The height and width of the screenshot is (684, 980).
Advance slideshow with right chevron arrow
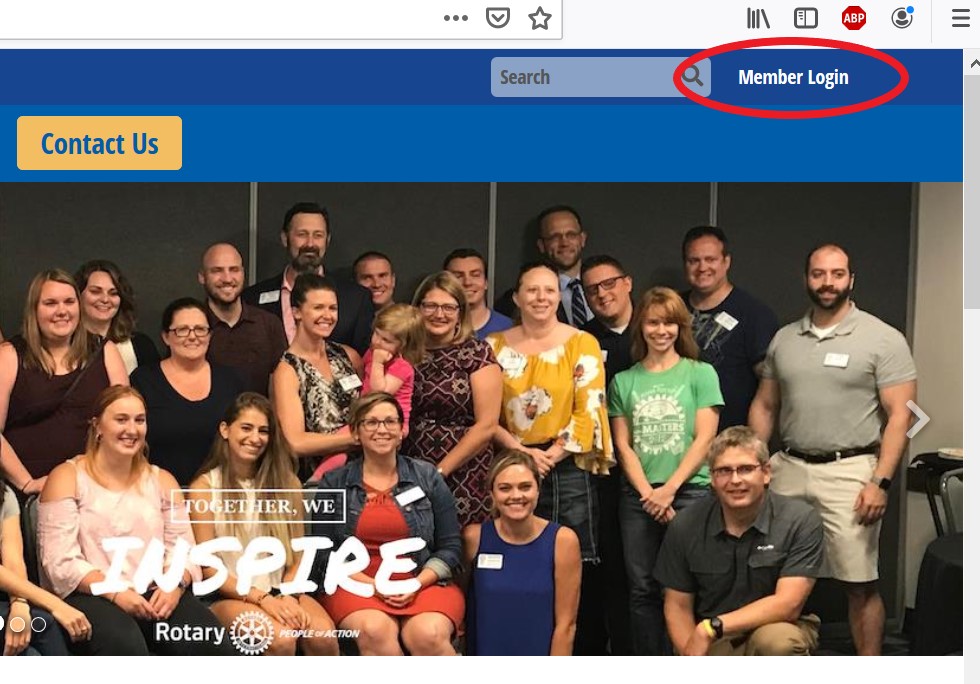(918, 419)
